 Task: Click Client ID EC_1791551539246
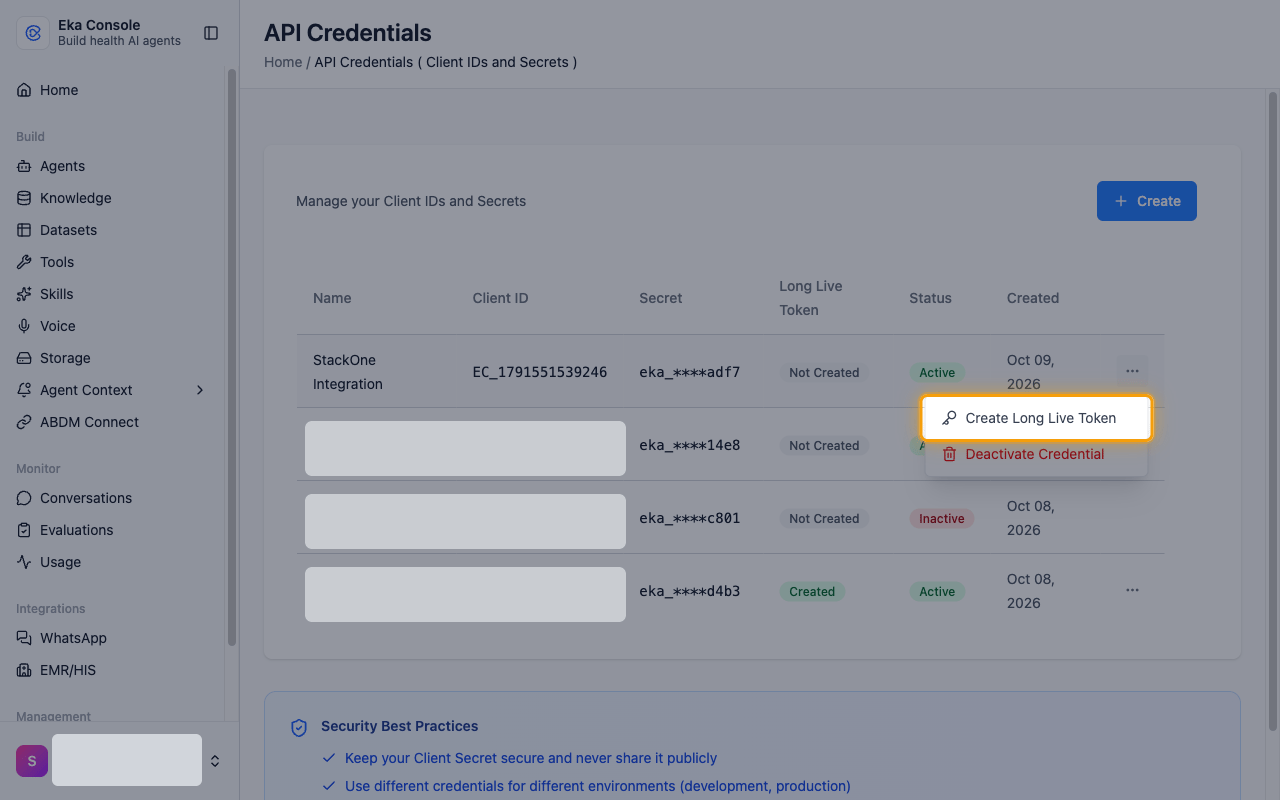(x=540, y=372)
